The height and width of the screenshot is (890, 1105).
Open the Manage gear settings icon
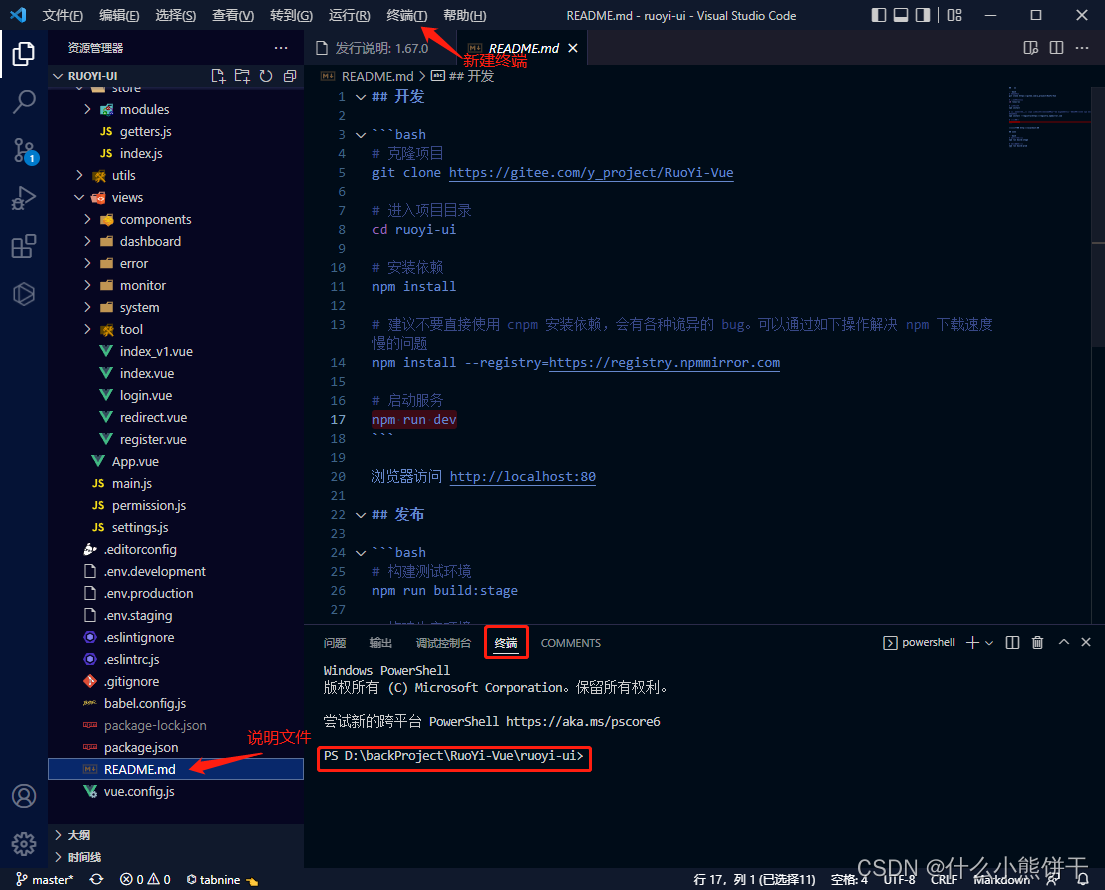(23, 843)
